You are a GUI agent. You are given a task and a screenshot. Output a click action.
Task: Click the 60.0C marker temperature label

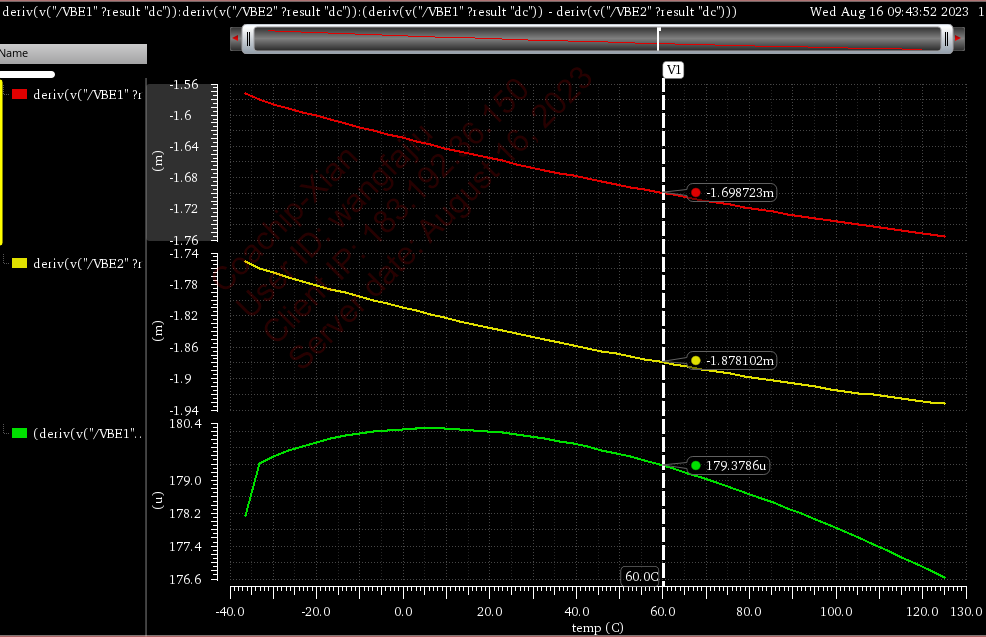(641, 576)
